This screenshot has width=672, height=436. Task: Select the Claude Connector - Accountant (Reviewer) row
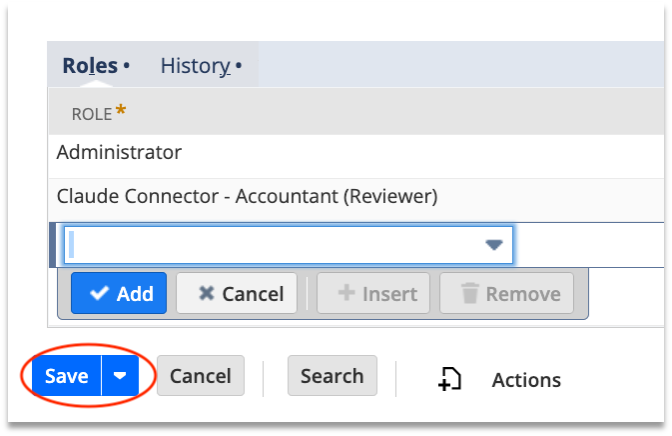click(x=357, y=196)
